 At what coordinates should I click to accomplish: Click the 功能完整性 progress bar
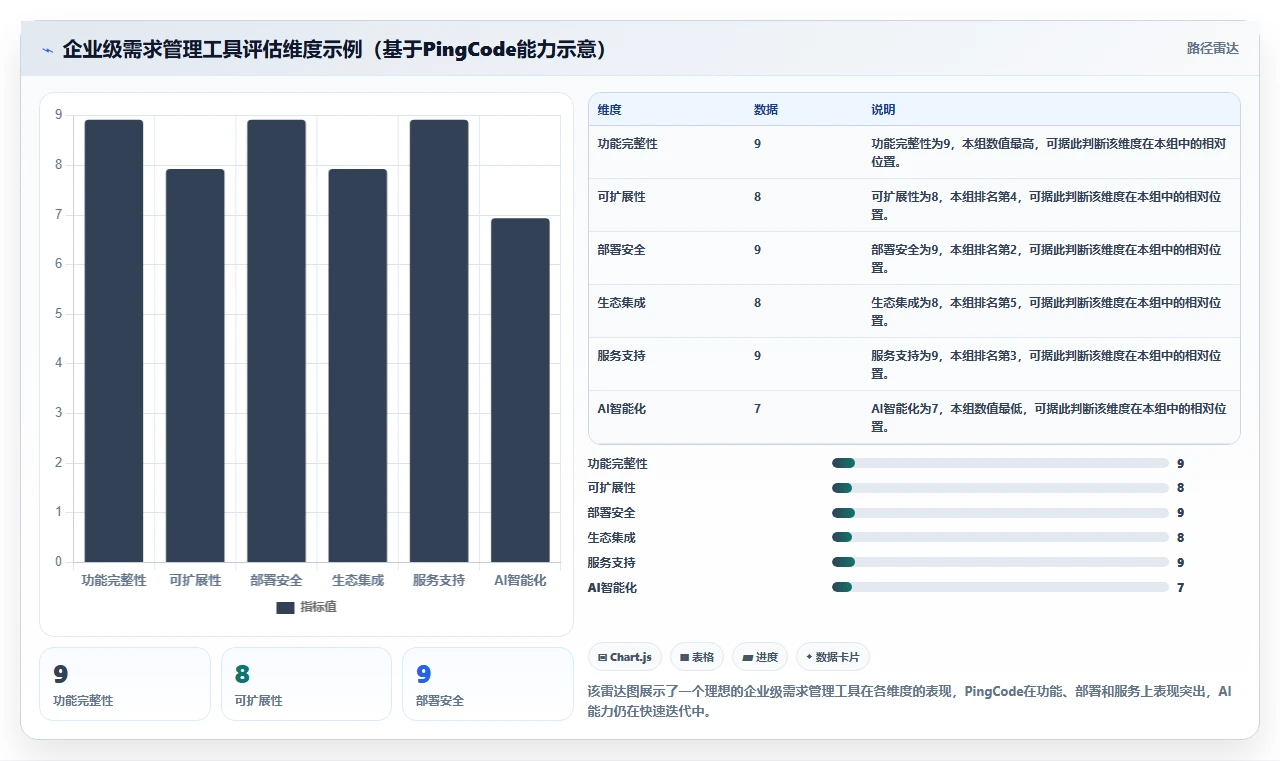point(1000,463)
